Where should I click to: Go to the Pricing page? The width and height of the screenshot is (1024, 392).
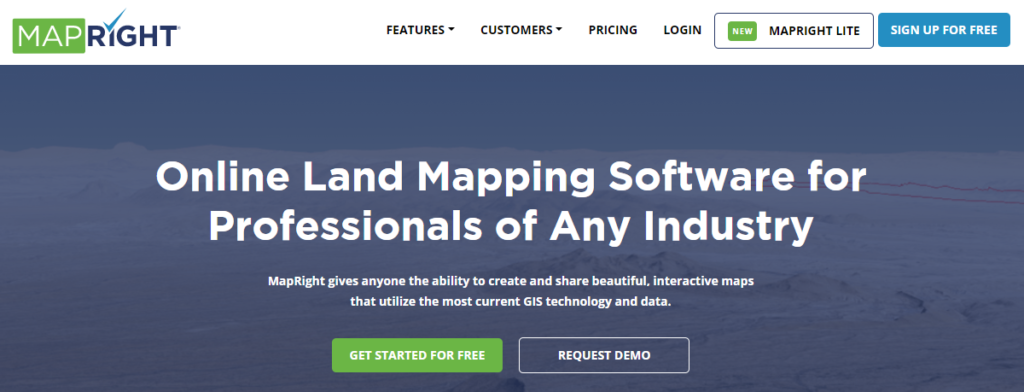(x=613, y=30)
